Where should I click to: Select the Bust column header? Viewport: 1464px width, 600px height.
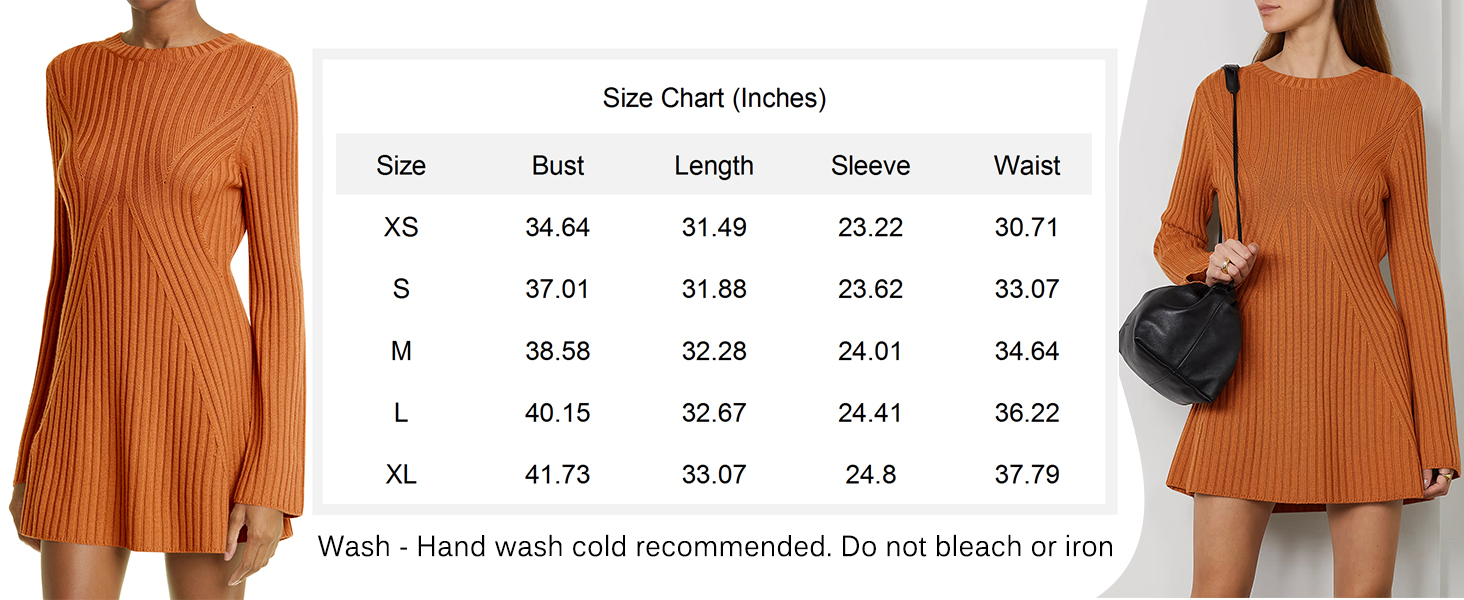(x=558, y=166)
